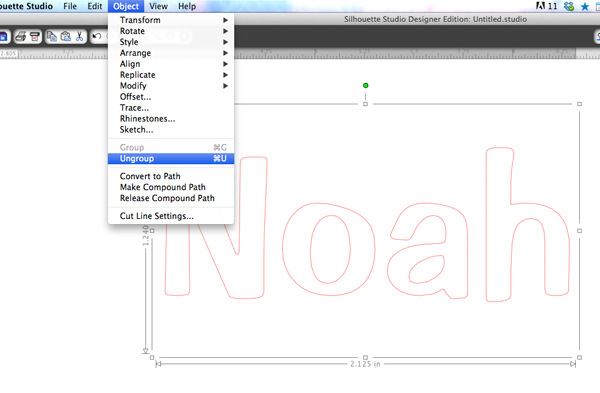This screenshot has width=600, height=393.
Task: Click the Print toolbar icon
Action: coord(21,36)
